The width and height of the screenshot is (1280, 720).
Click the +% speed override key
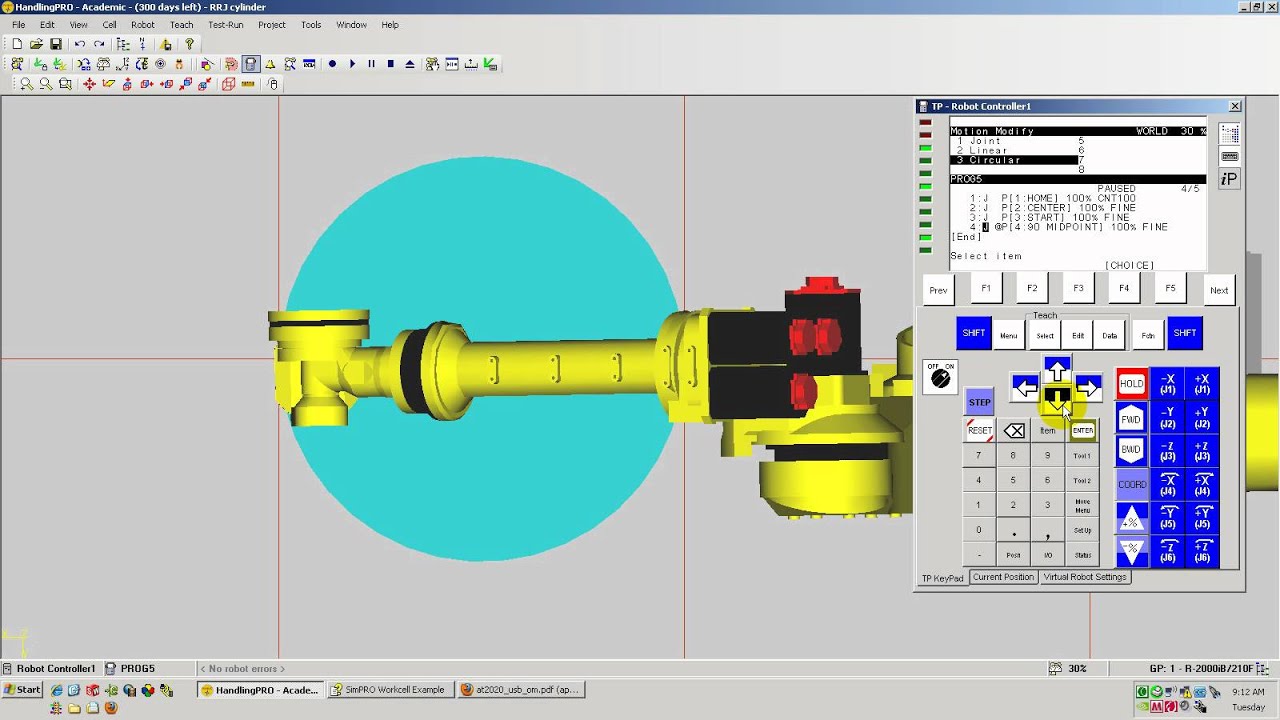click(x=1132, y=518)
